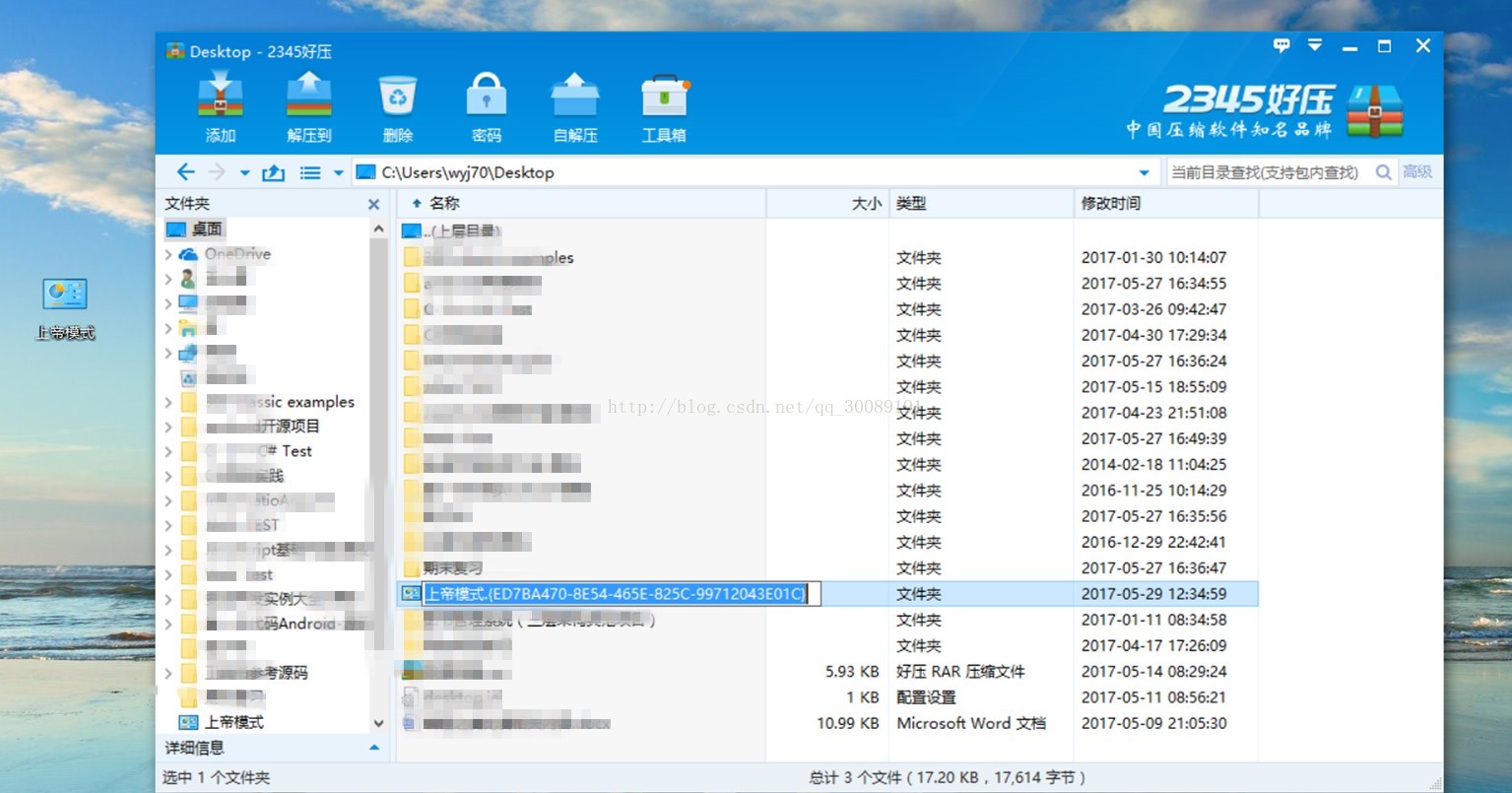Click the forward navigation arrow
The height and width of the screenshot is (793, 1512).
tap(217, 172)
